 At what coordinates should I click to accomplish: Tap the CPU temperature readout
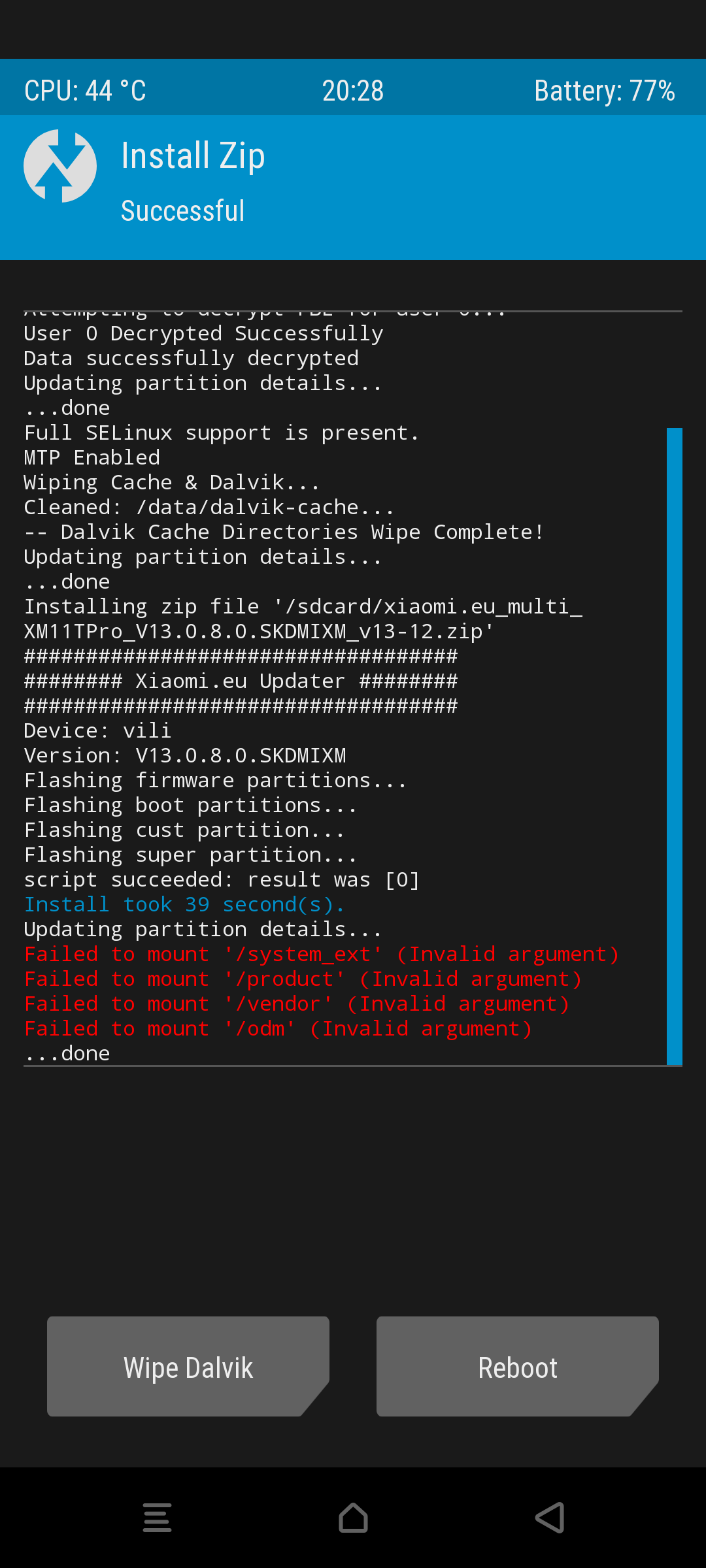[x=85, y=91]
